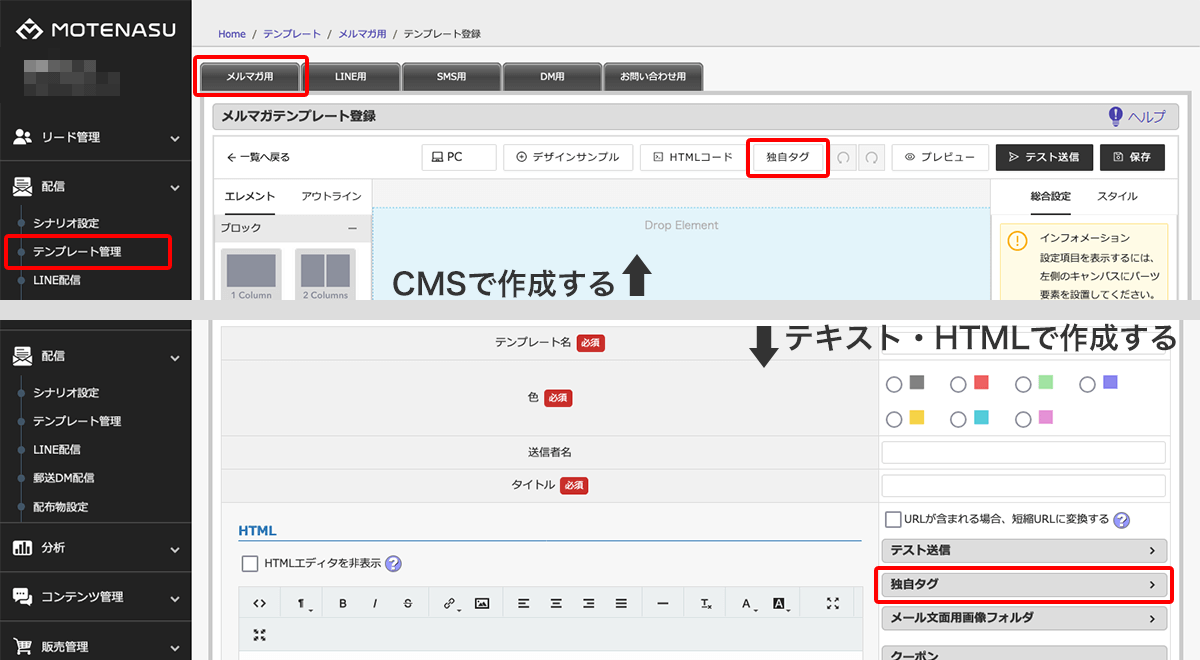Click the 保存 button
The image size is (1200, 660).
pos(1132,157)
